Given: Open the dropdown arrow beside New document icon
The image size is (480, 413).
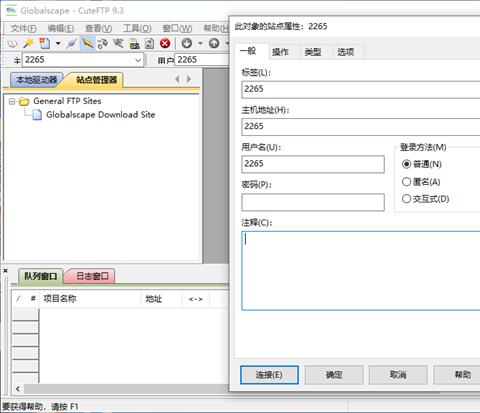Looking at the screenshot, I should (58, 43).
